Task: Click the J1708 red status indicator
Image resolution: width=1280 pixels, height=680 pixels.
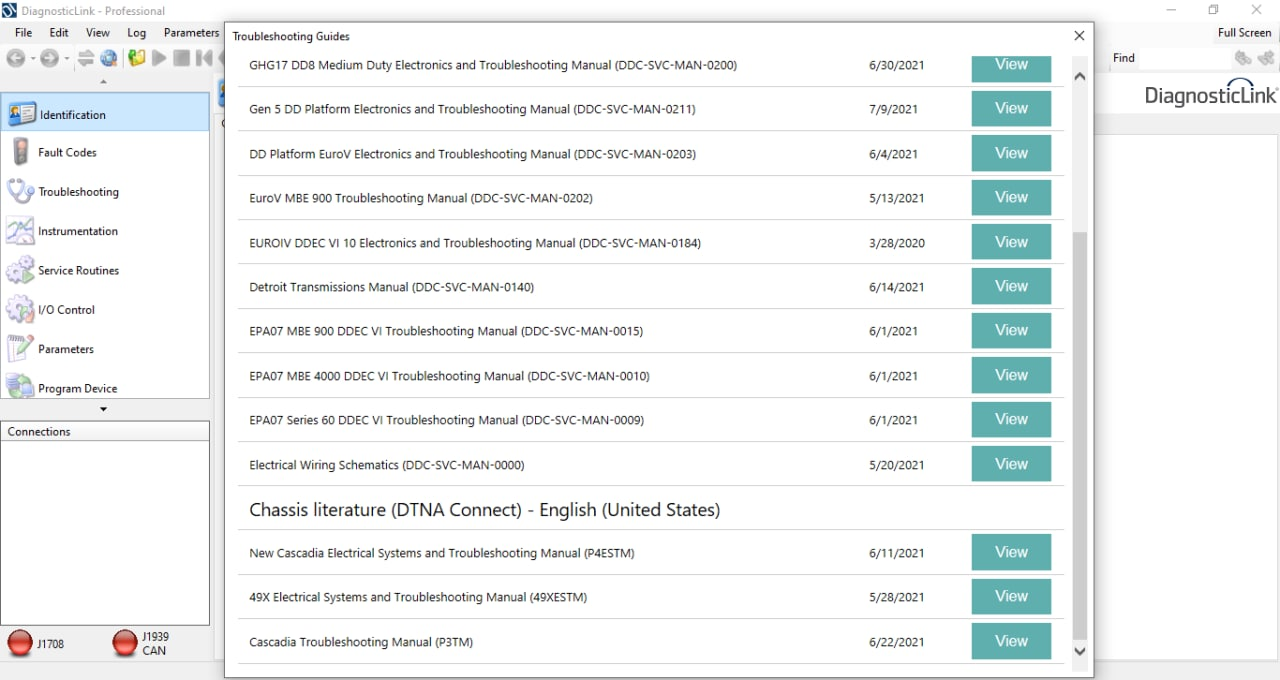Action: point(20,643)
